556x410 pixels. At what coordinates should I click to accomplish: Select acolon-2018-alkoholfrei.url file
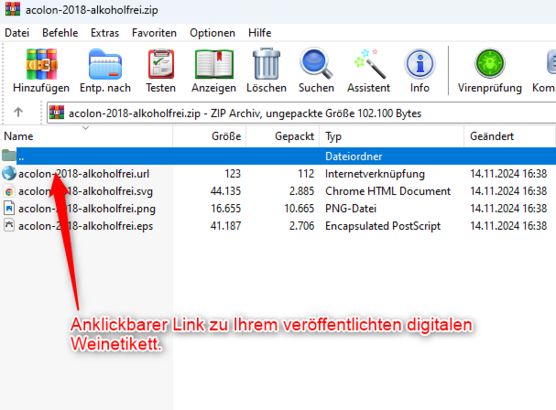(x=84, y=174)
